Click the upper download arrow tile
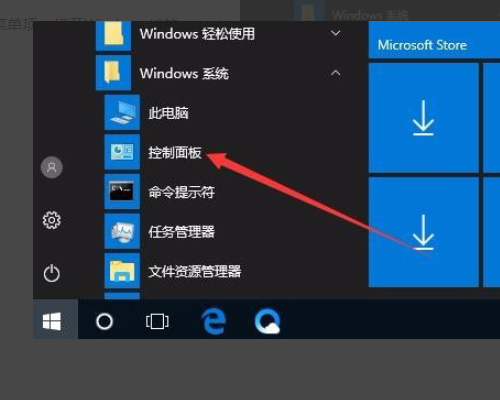 coord(423,118)
